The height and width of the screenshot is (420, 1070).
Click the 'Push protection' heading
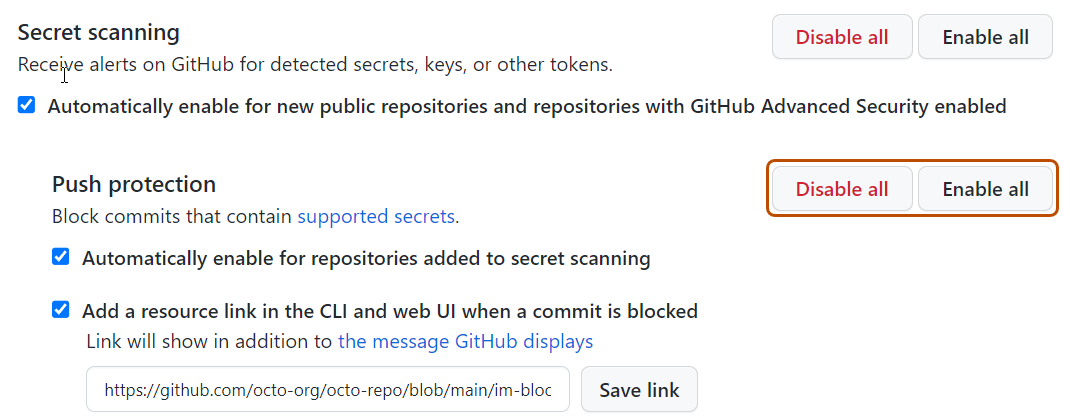[134, 184]
